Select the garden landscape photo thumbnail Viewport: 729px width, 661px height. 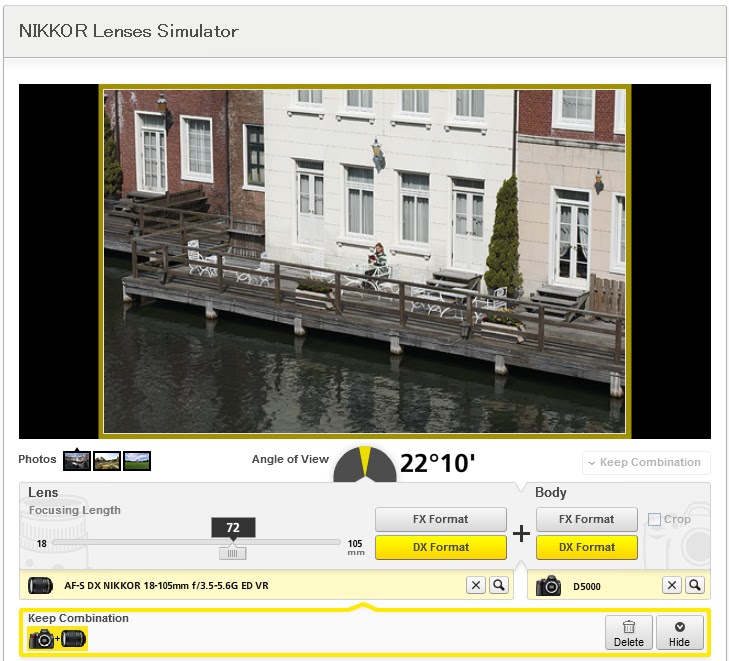[107, 461]
